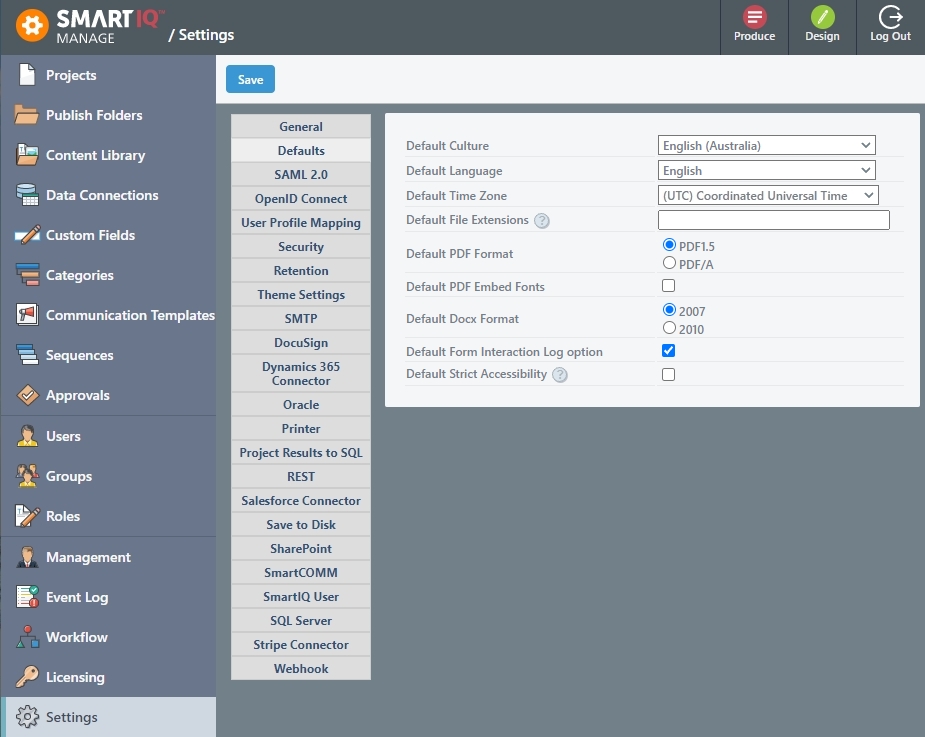
Task: Open the Produce icon
Action: [754, 17]
